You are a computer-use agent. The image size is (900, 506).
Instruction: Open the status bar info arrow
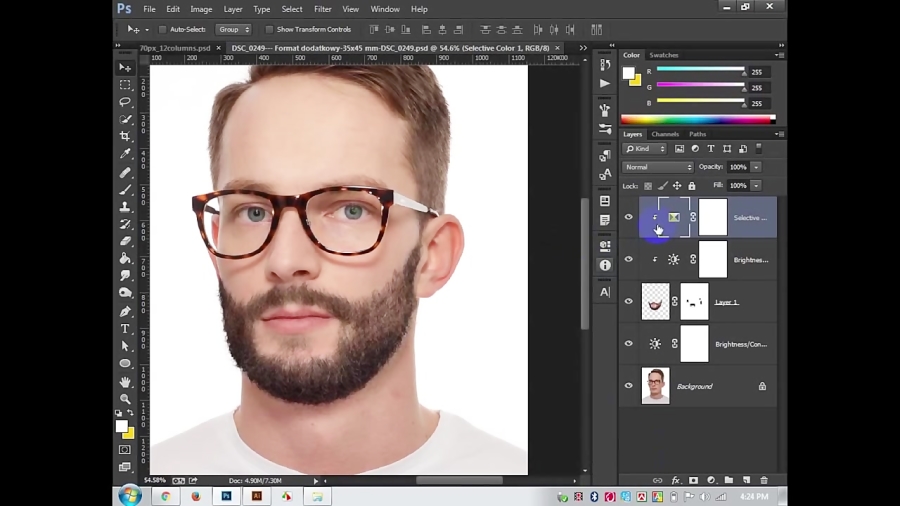click(316, 481)
